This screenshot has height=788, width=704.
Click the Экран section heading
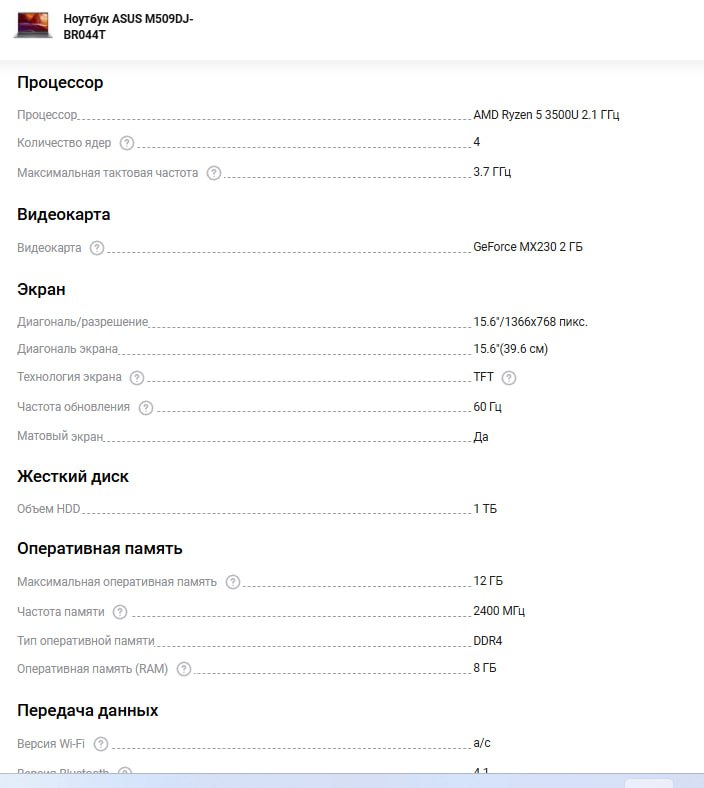[x=41, y=290]
